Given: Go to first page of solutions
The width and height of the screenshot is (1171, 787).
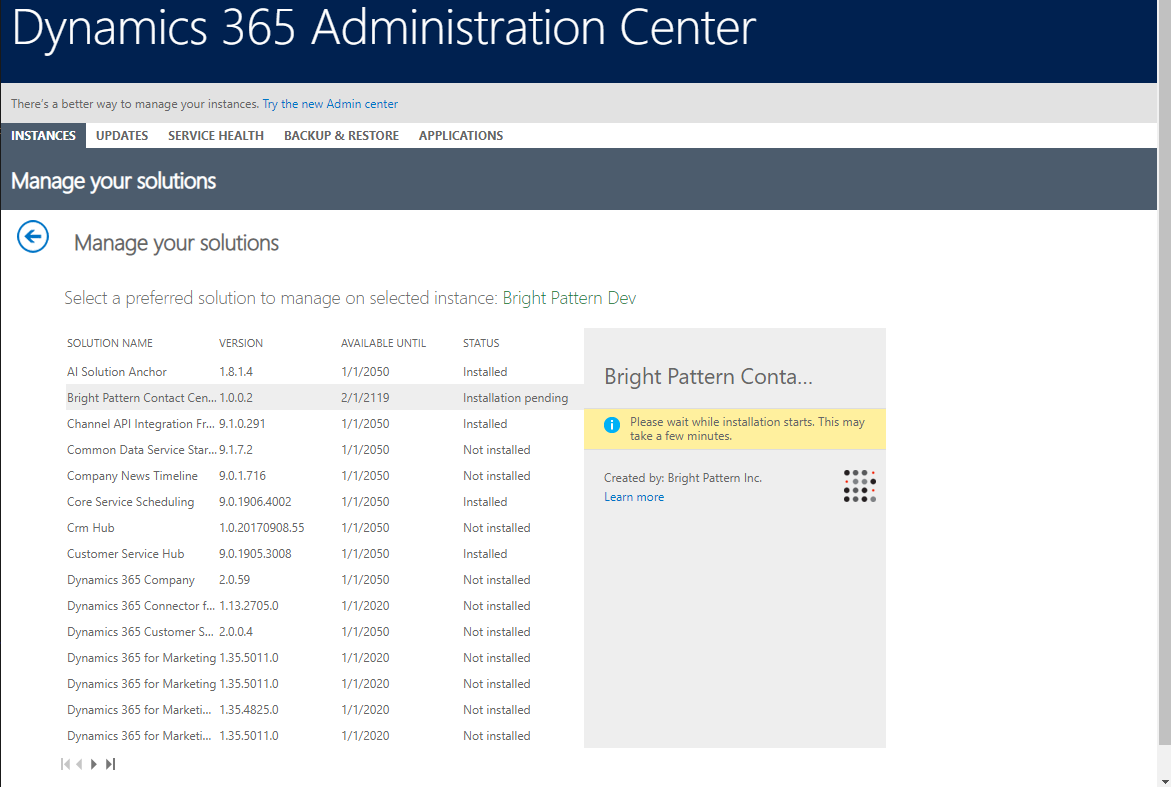Looking at the screenshot, I should pyautogui.click(x=66, y=764).
